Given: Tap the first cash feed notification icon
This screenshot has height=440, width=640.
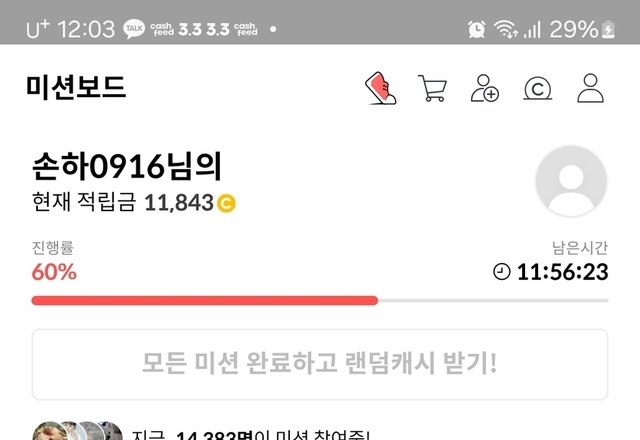Looking at the screenshot, I should click(162, 29).
